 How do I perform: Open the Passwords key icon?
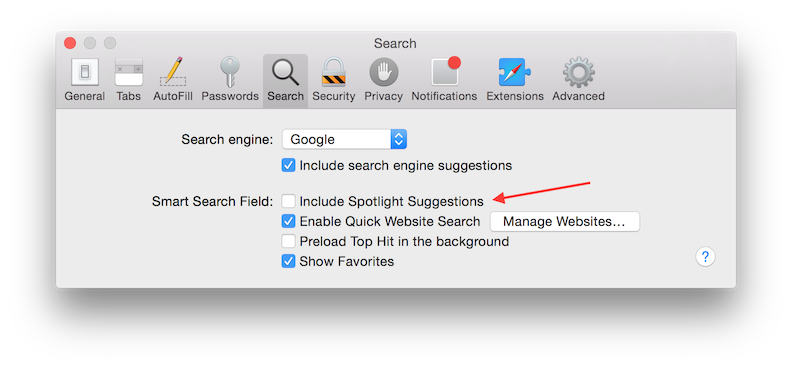click(x=230, y=72)
